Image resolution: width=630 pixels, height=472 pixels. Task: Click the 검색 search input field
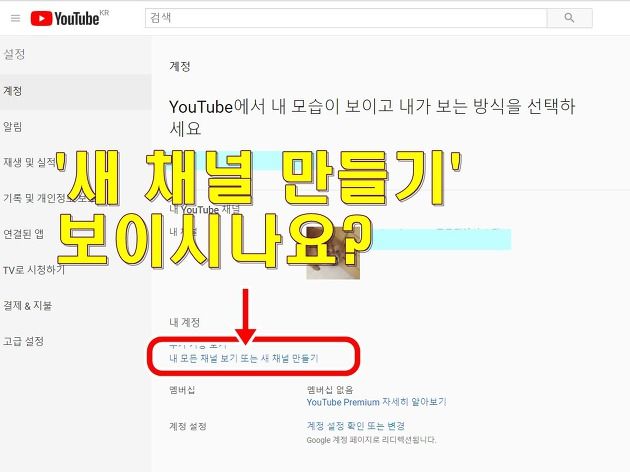tap(346, 18)
